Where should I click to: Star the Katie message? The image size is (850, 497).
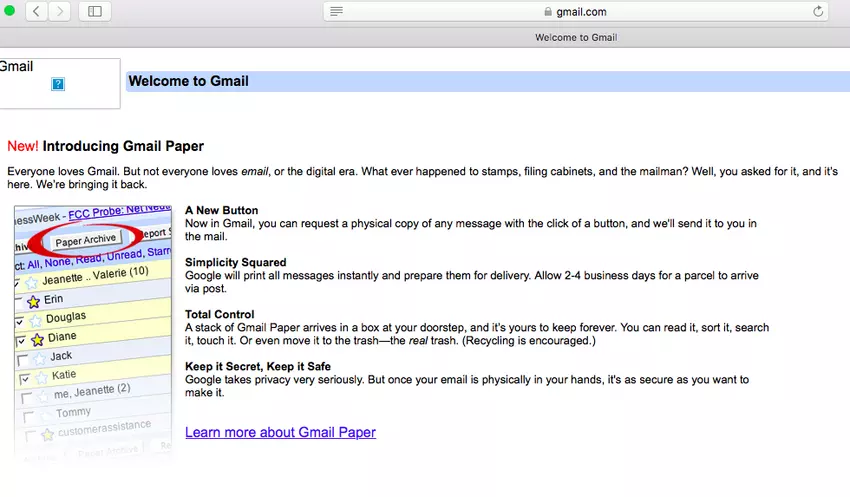tap(42, 378)
